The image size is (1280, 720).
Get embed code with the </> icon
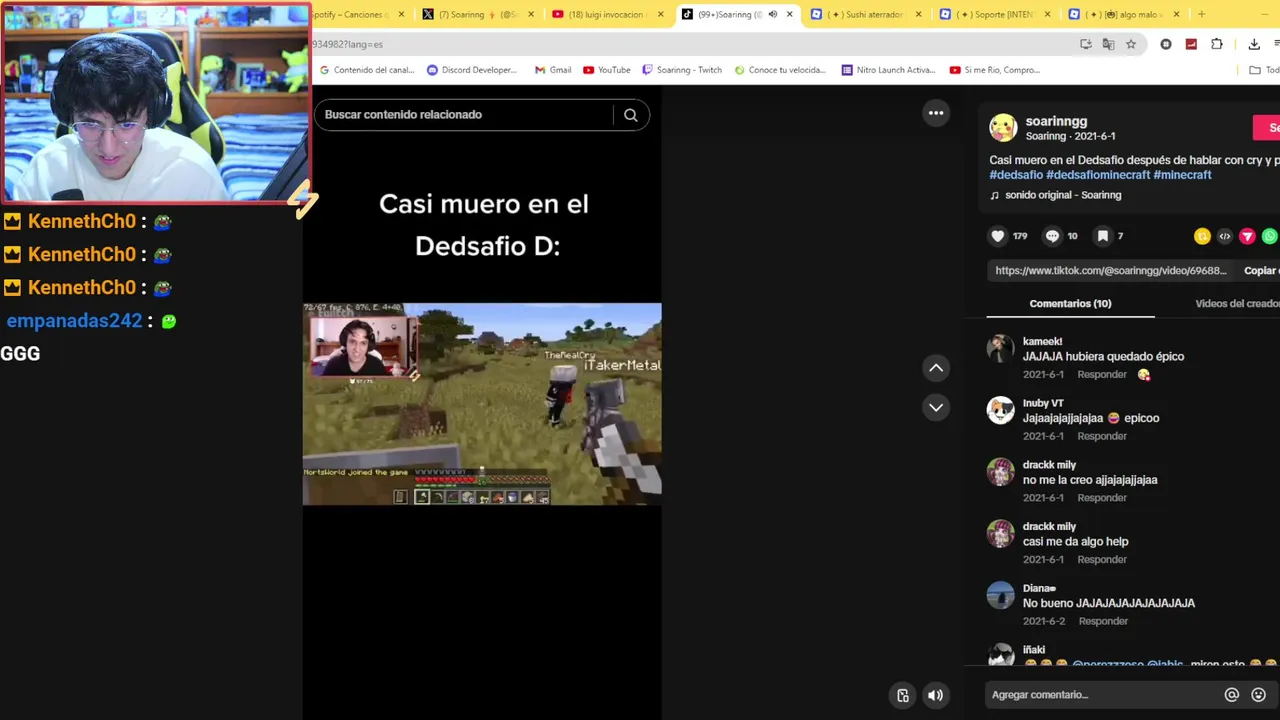click(1225, 236)
